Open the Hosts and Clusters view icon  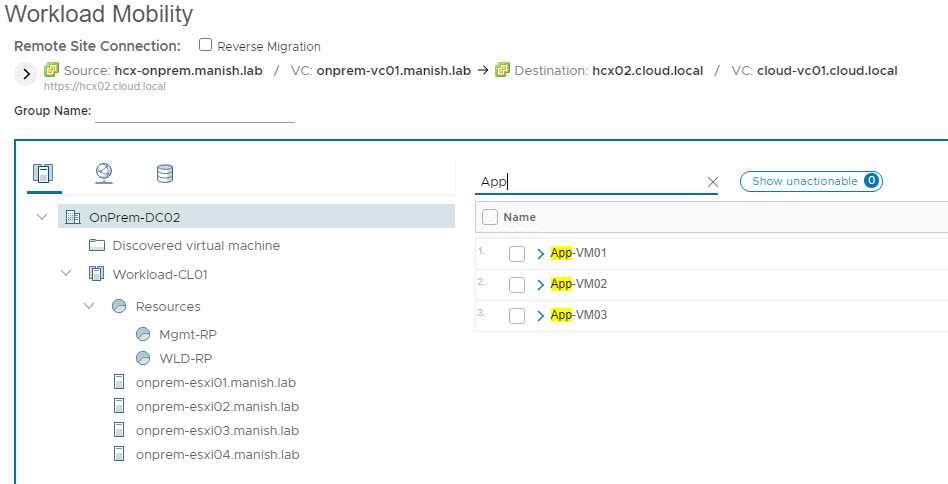(42, 174)
